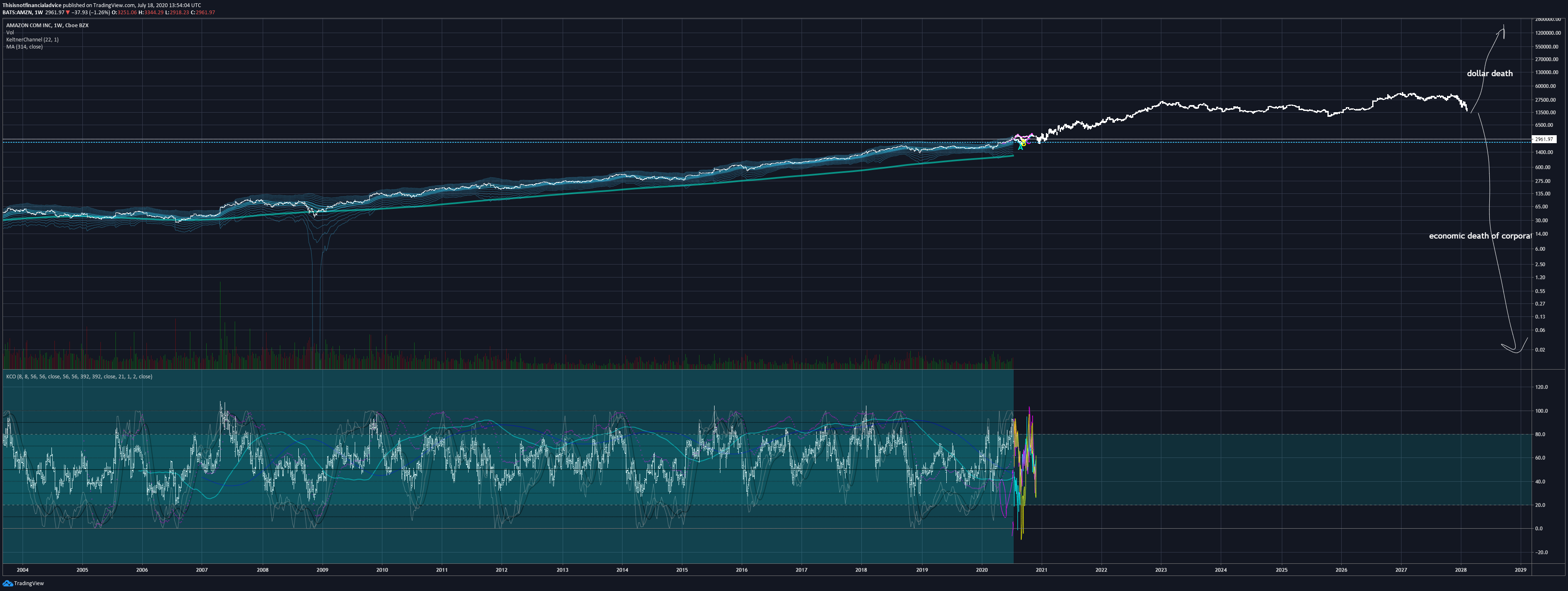Select the KCO indicator legend in lower pane

coord(79,377)
